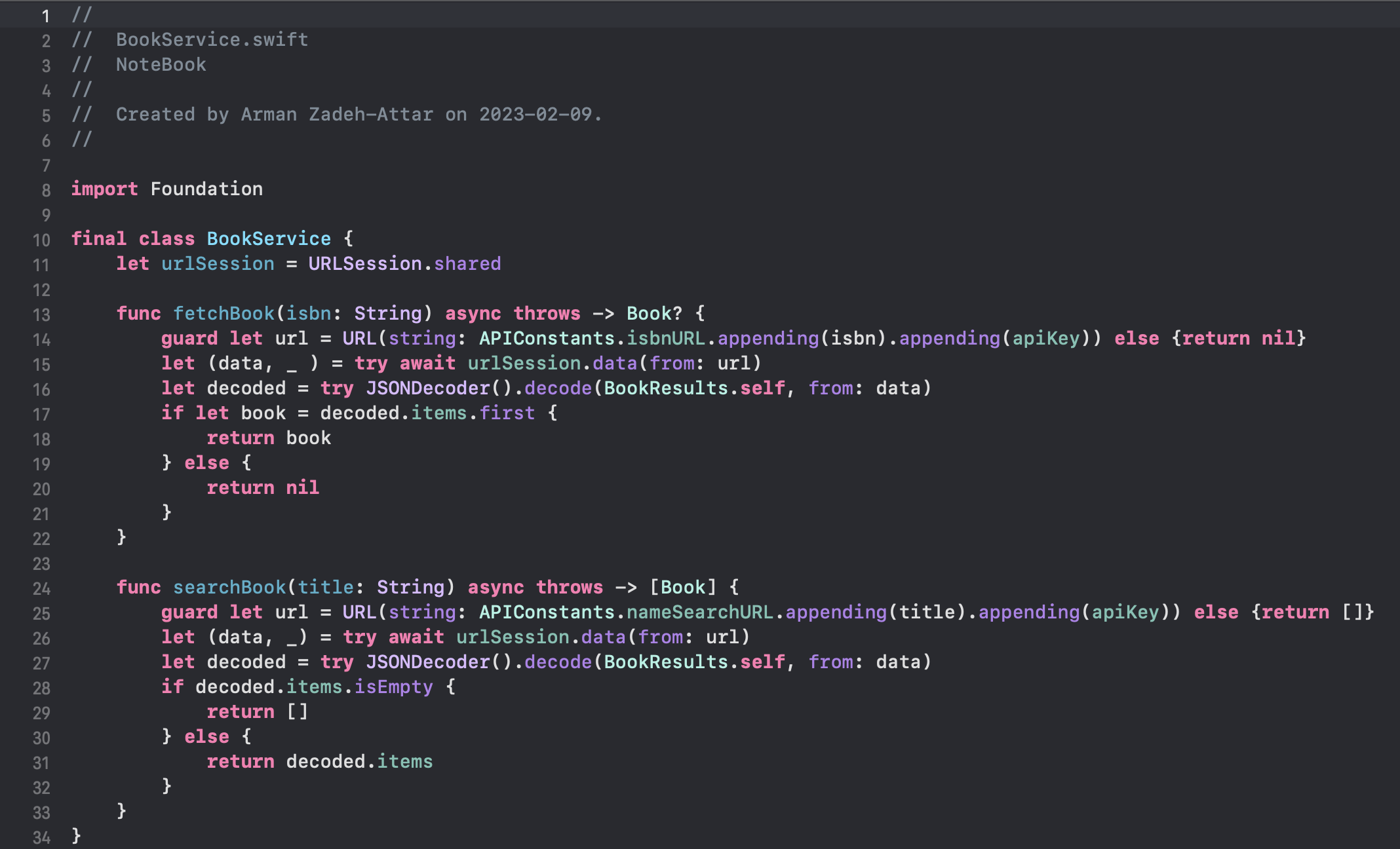Click 'return book' statement on line 18
The height and width of the screenshot is (849, 1400).
tap(269, 438)
